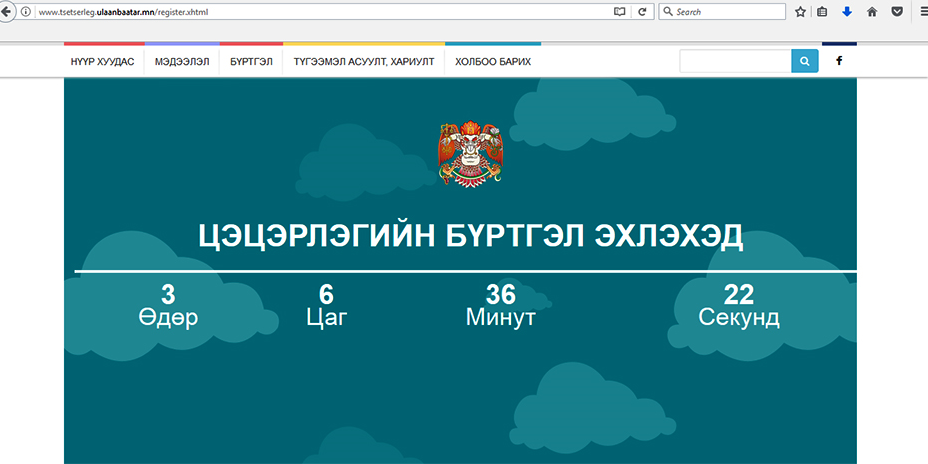Click the Ulaanbaatar city emblem image
This screenshot has width=928, height=464.
(x=470, y=153)
